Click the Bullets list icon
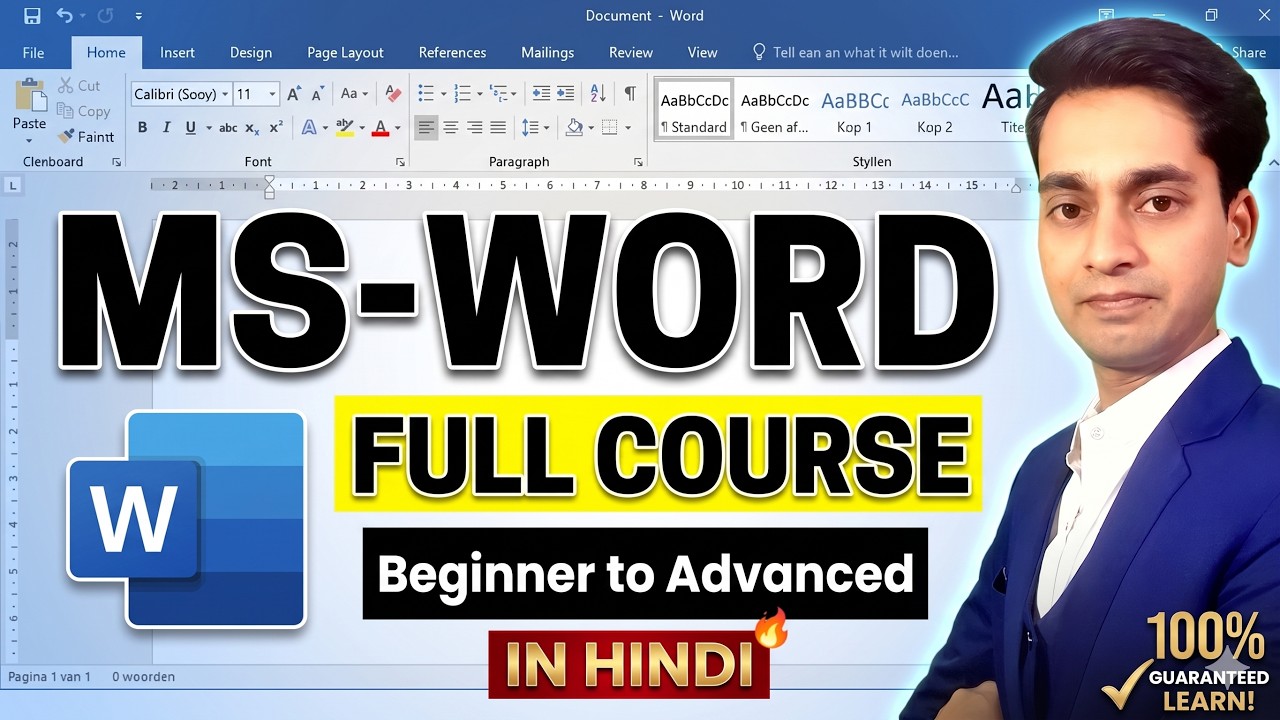1280x720 pixels. coord(426,94)
